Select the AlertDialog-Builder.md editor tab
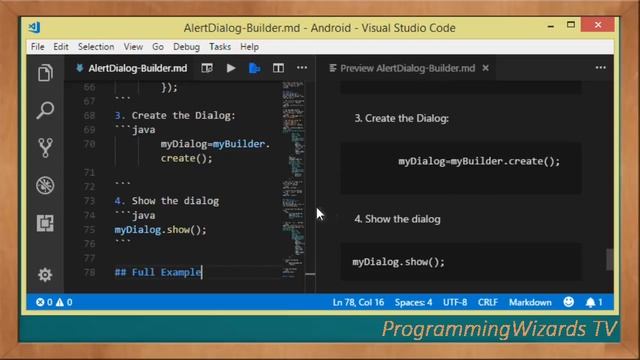The image size is (640, 360). tap(132, 68)
